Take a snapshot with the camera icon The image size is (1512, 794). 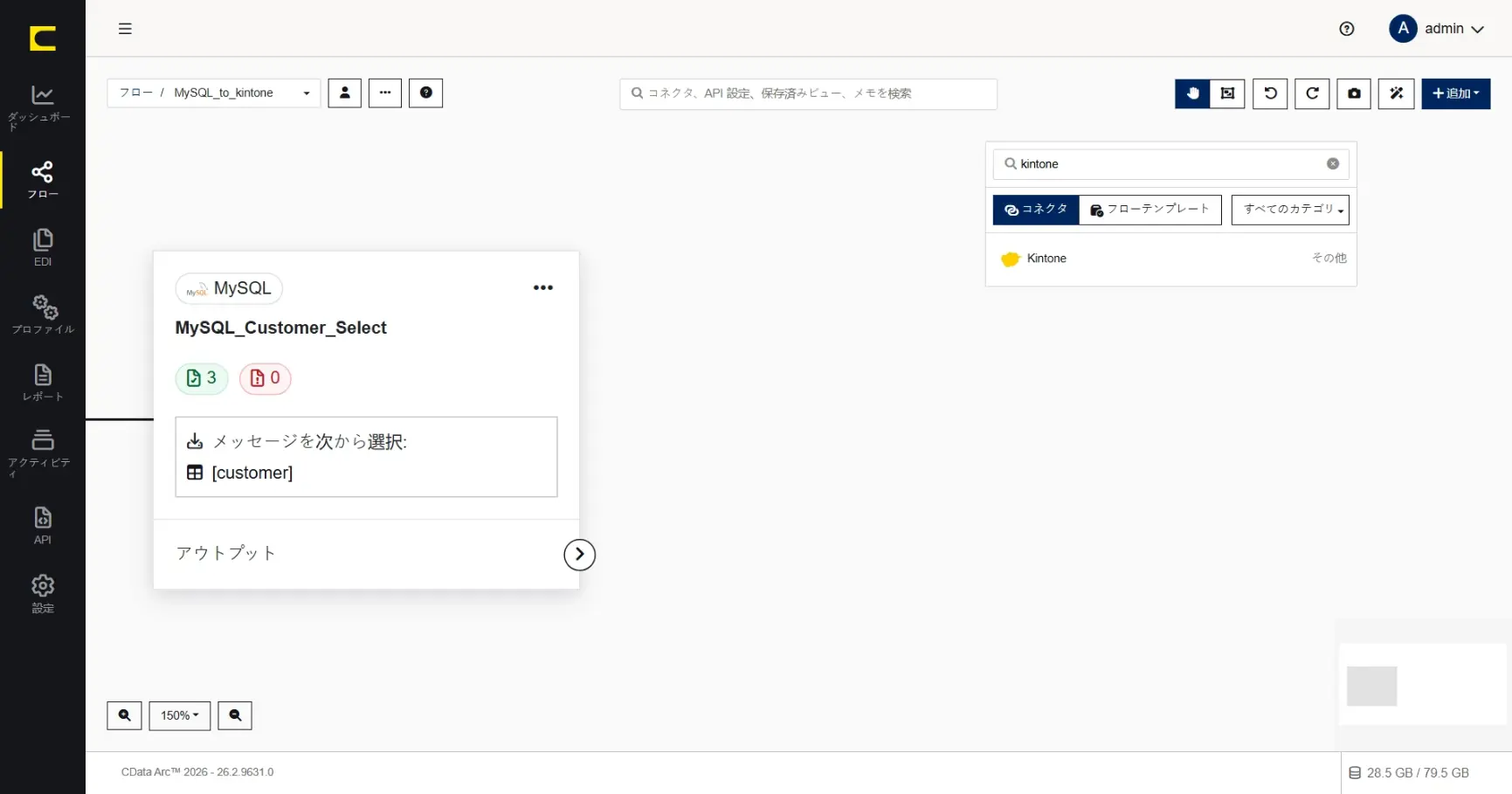(1354, 93)
